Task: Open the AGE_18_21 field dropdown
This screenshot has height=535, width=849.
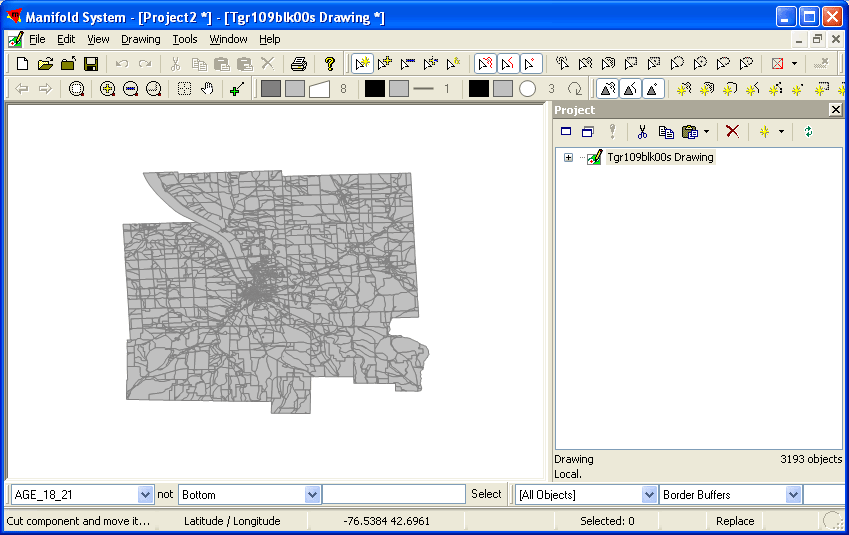Action: (x=145, y=495)
